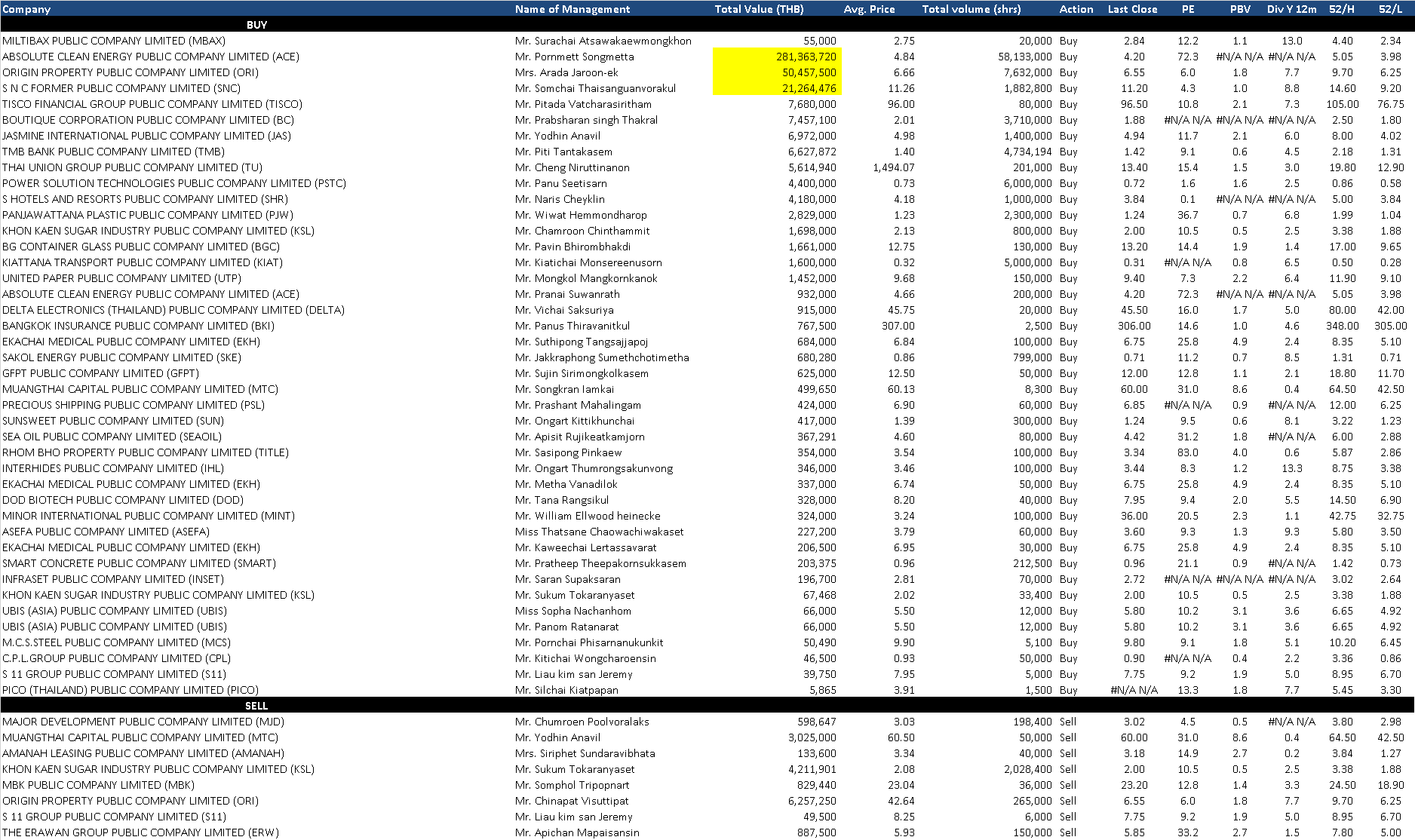
Task: Select INTERHIDES (IHL) company cell
Action: tap(113, 468)
